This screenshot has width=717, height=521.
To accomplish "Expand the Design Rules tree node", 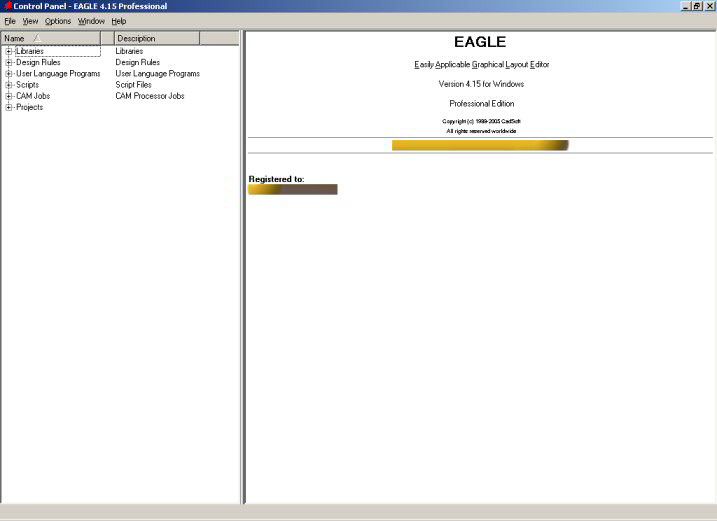I will pos(9,62).
